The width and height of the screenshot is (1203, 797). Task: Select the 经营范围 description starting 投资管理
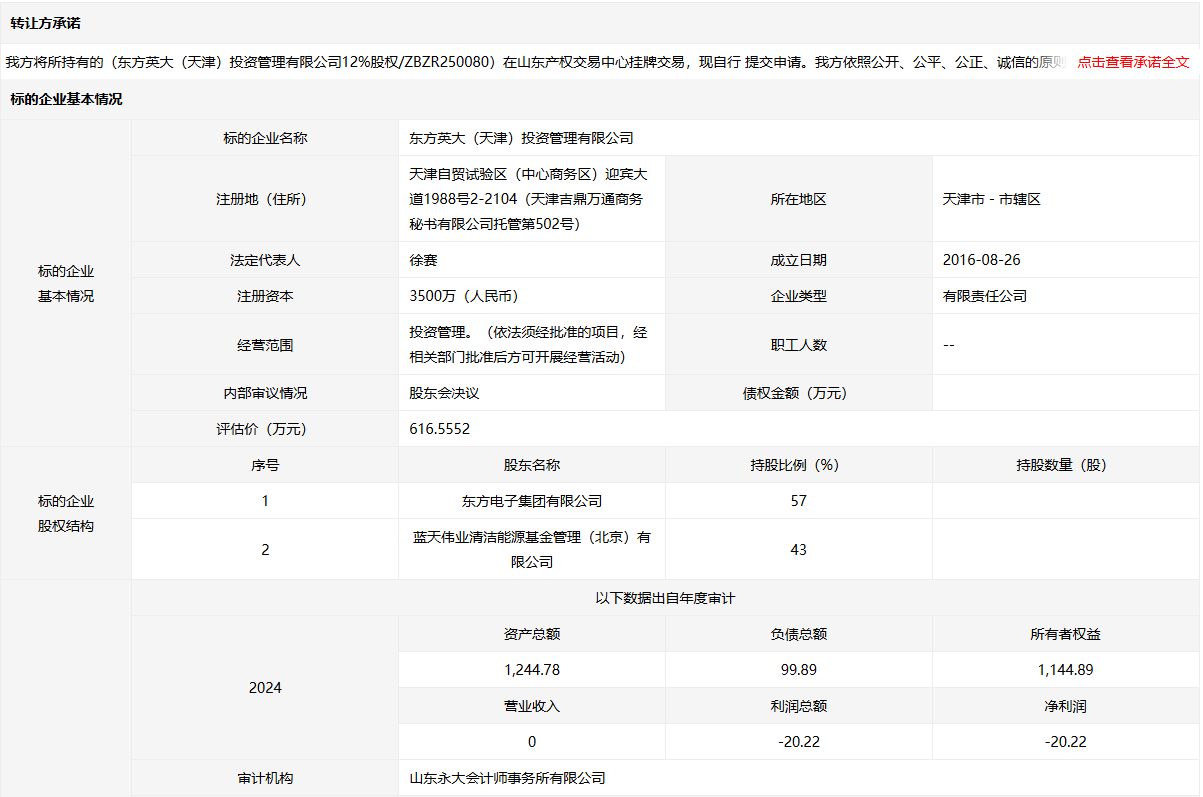[528, 344]
